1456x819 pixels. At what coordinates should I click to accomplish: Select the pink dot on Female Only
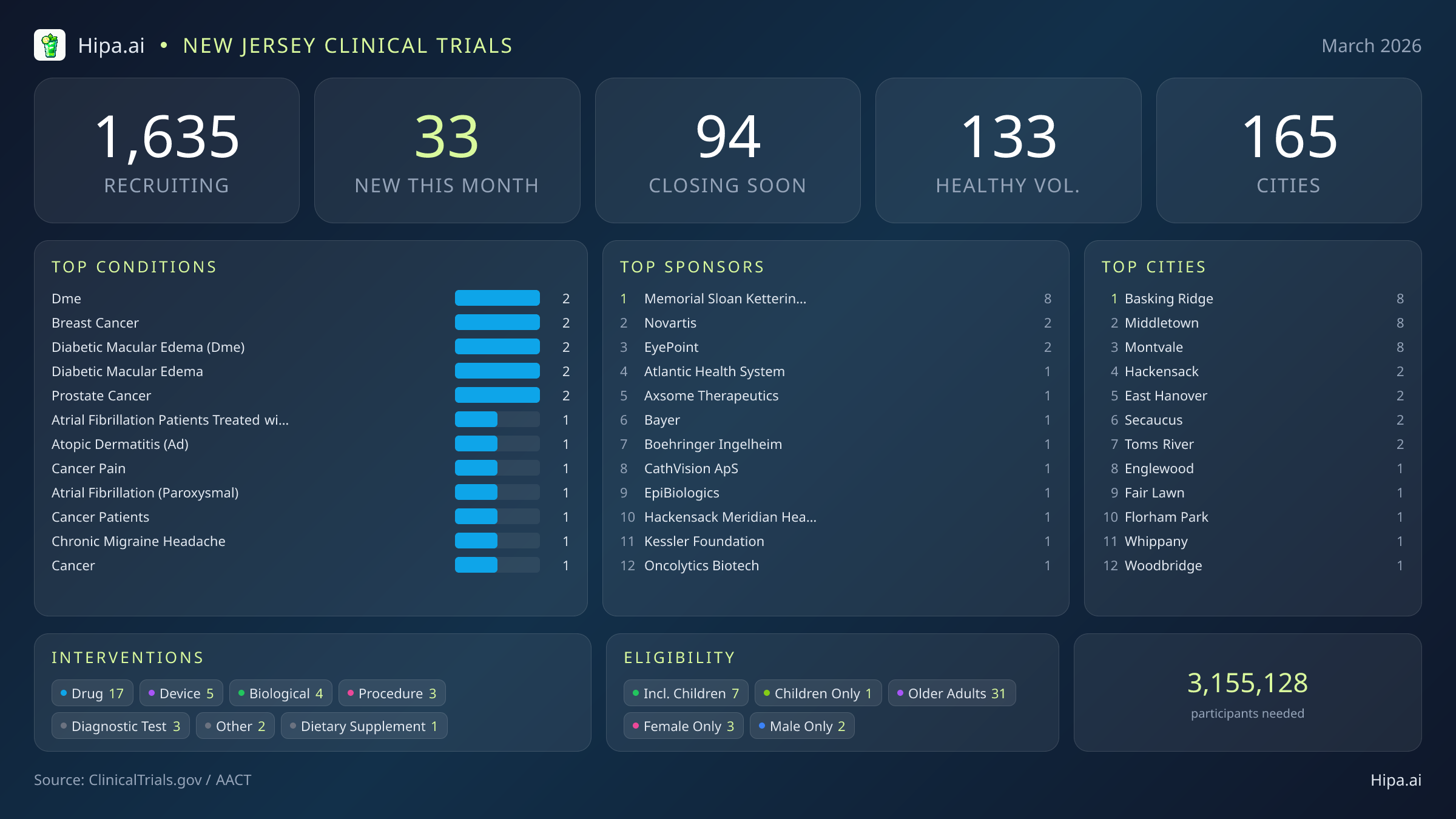[x=636, y=726]
